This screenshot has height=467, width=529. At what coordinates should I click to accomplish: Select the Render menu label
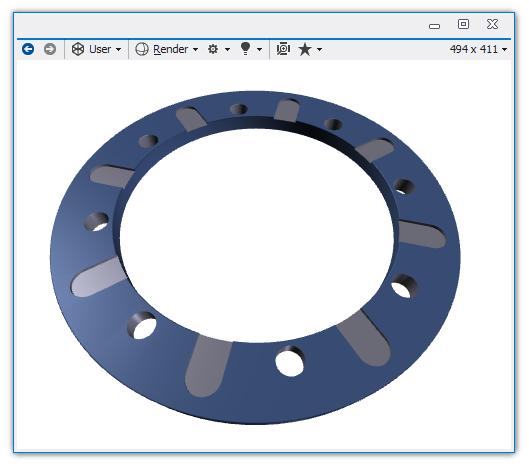tap(170, 49)
